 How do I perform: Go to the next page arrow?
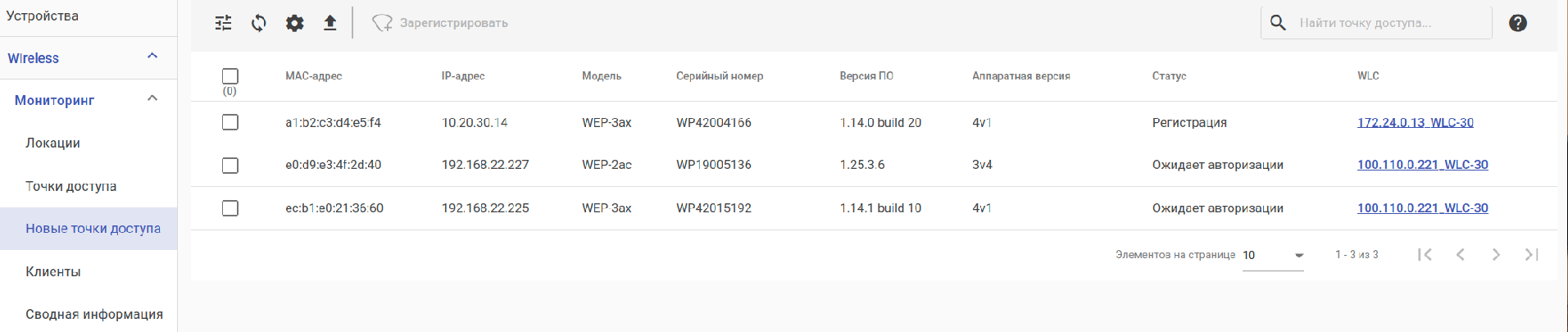tap(1496, 255)
